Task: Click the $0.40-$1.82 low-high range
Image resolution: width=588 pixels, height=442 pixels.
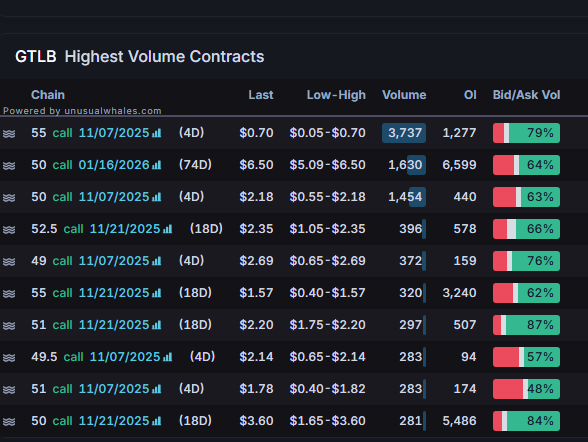Action: pyautogui.click(x=327, y=389)
